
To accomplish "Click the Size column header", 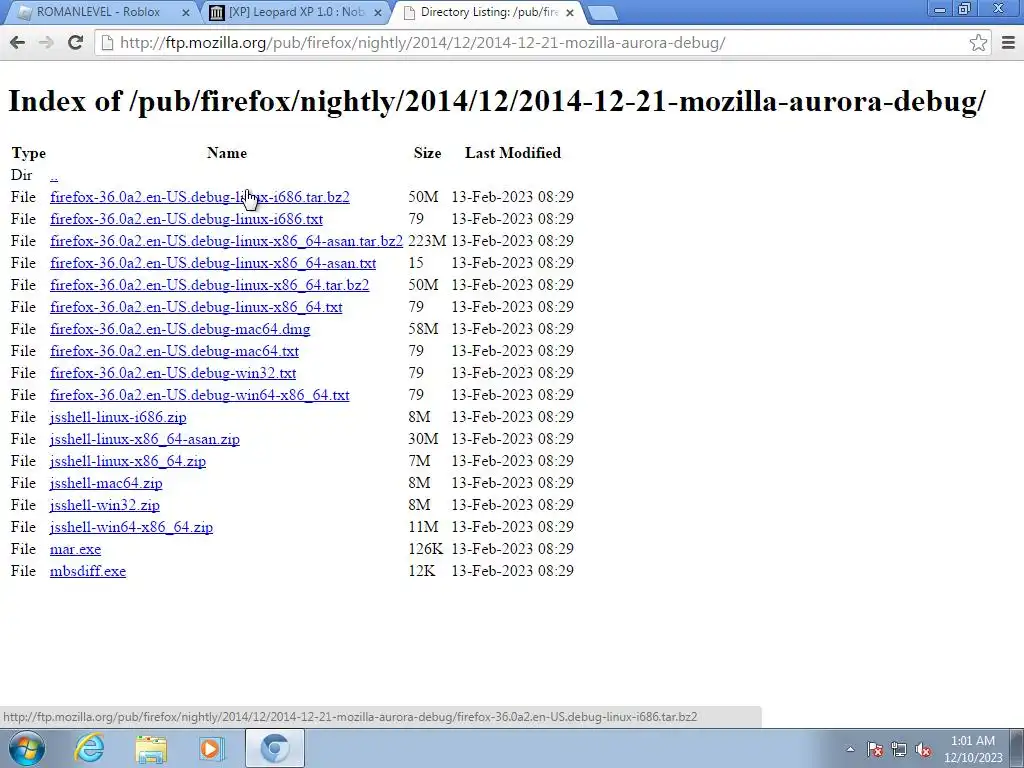I will pyautogui.click(x=427, y=153).
